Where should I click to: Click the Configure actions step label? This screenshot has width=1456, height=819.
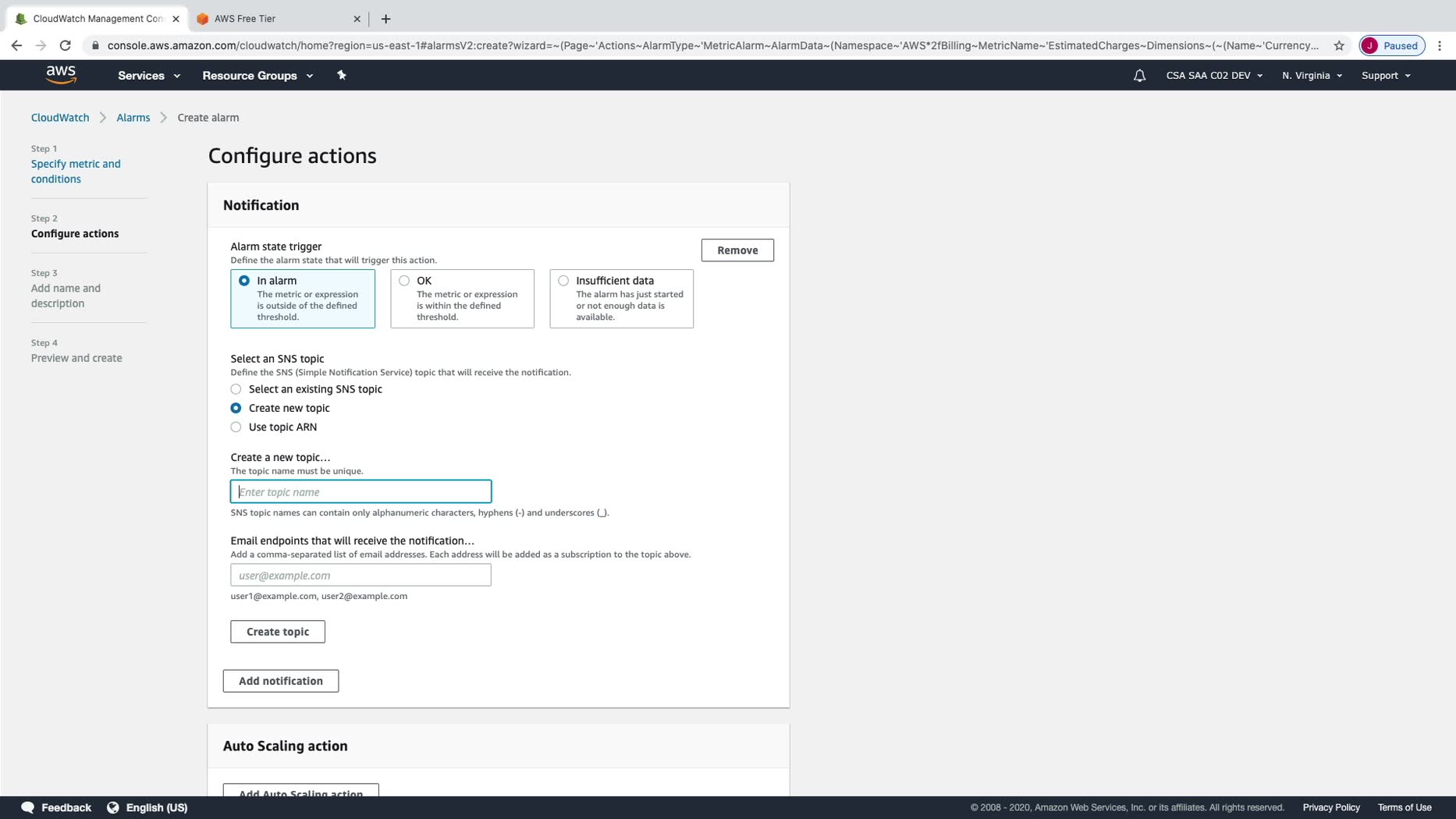tap(75, 234)
